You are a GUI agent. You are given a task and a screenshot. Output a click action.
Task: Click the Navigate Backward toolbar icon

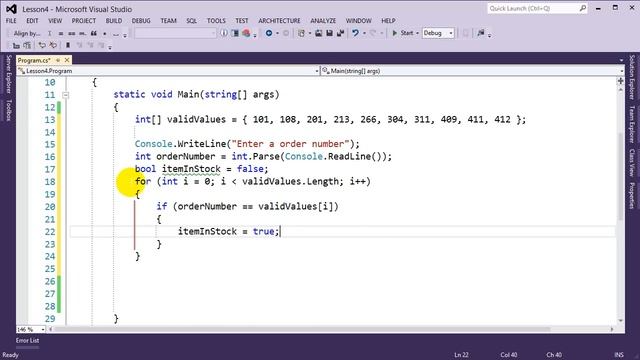[269, 33]
